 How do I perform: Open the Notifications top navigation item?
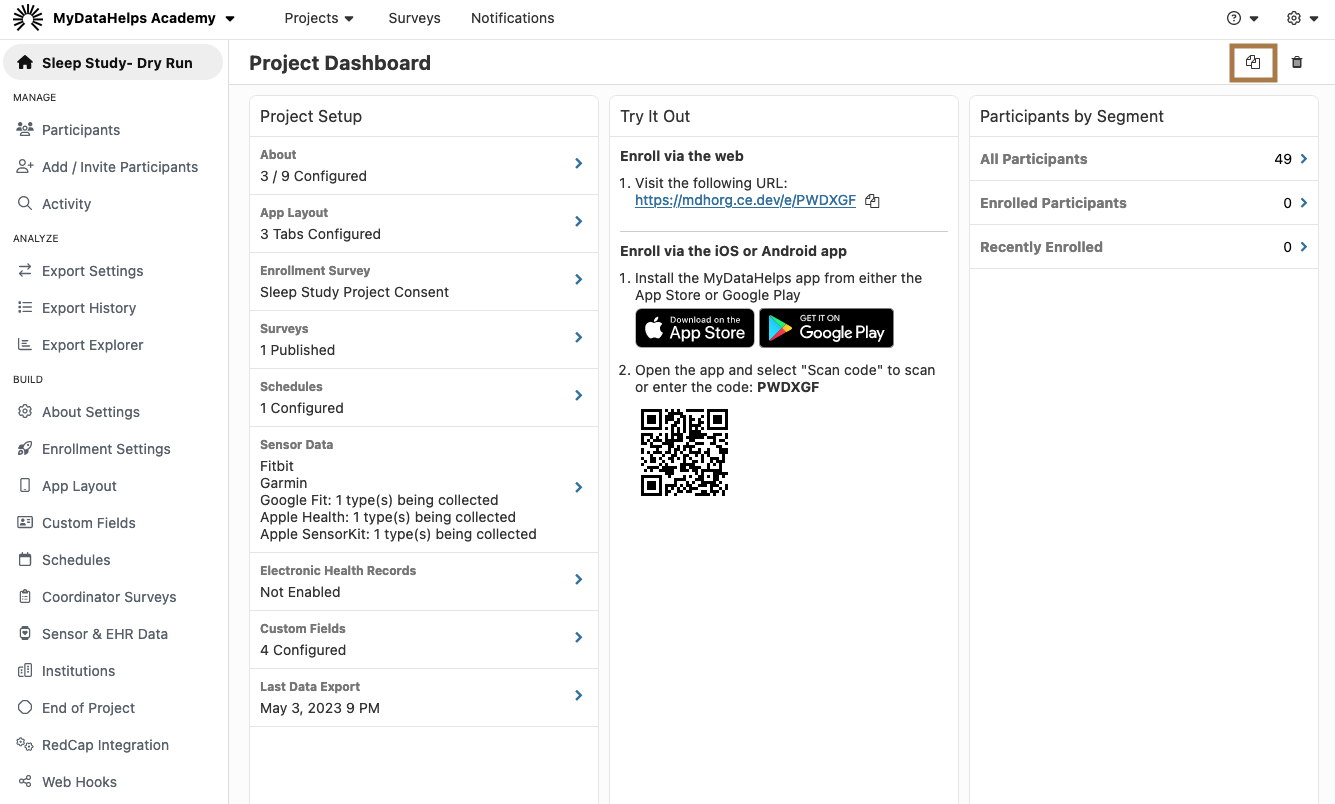(512, 18)
